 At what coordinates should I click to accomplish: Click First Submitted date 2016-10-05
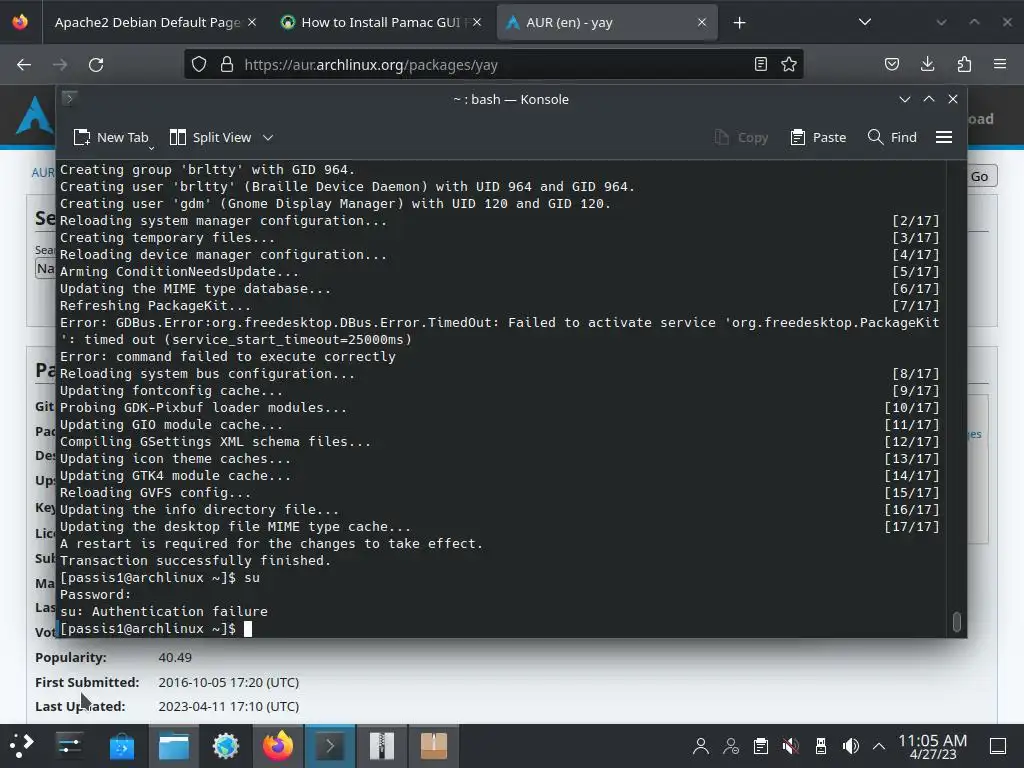click(x=229, y=682)
